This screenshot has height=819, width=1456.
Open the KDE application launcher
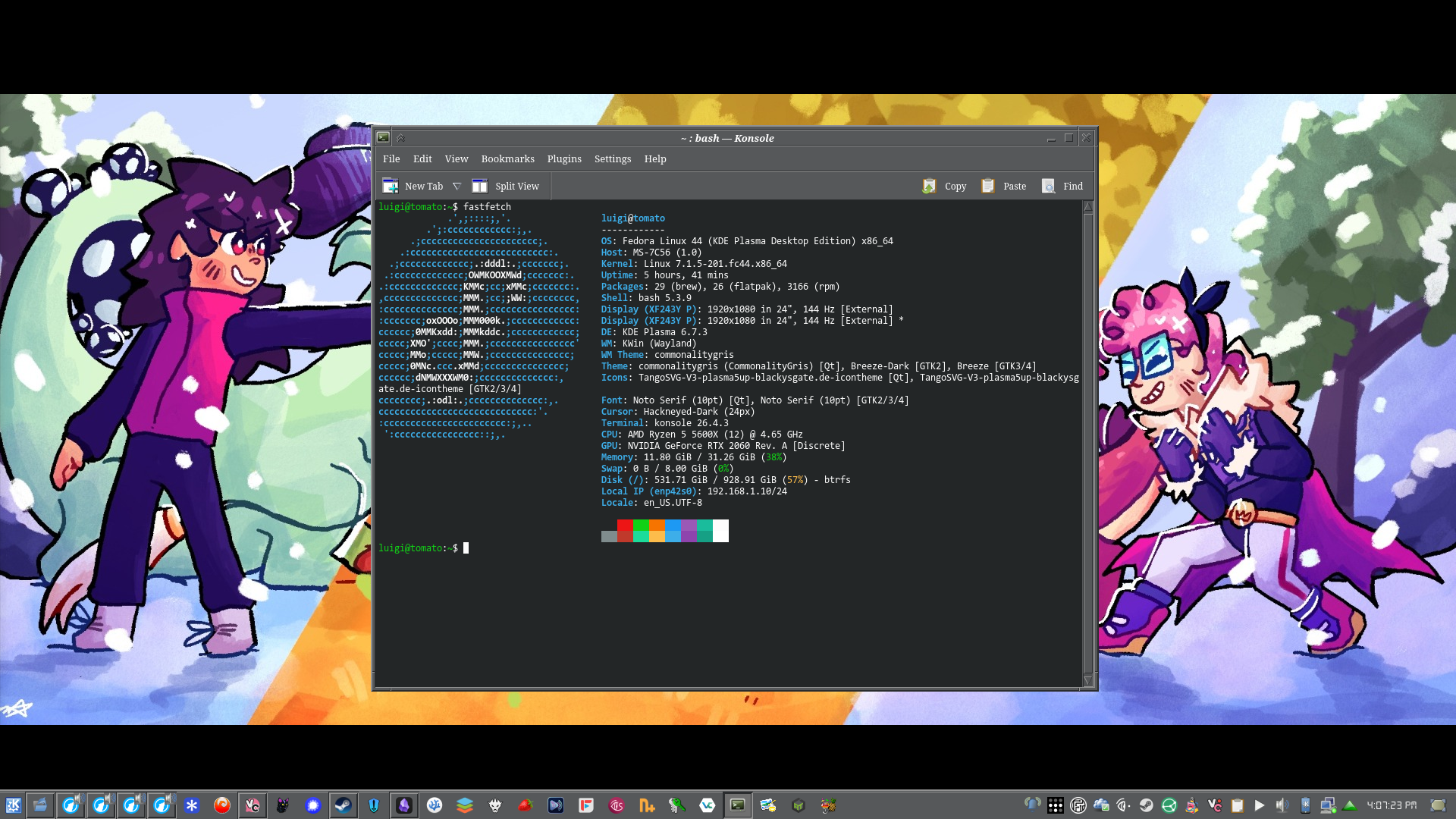tap(13, 805)
